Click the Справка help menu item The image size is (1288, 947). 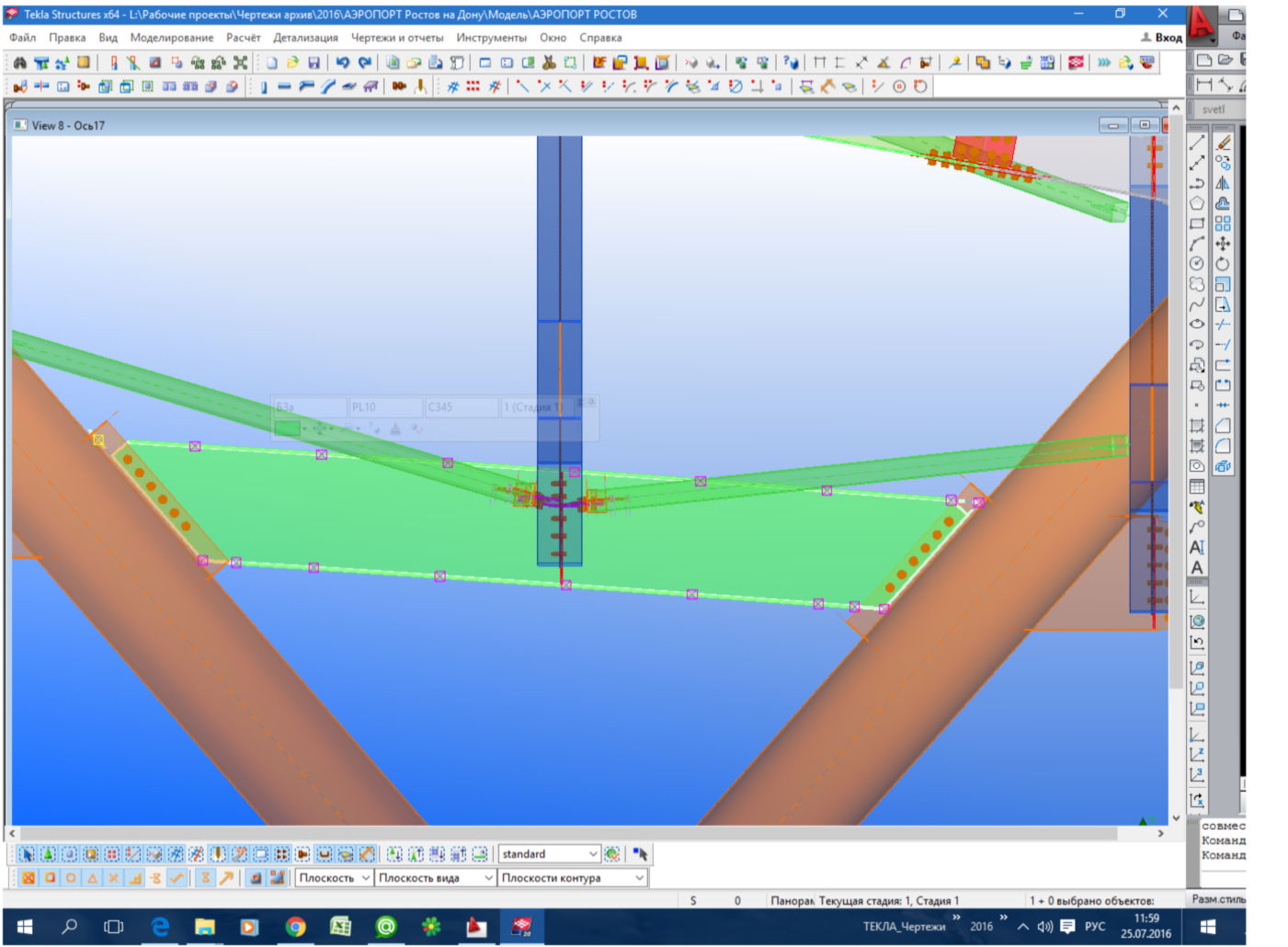pyautogui.click(x=600, y=38)
